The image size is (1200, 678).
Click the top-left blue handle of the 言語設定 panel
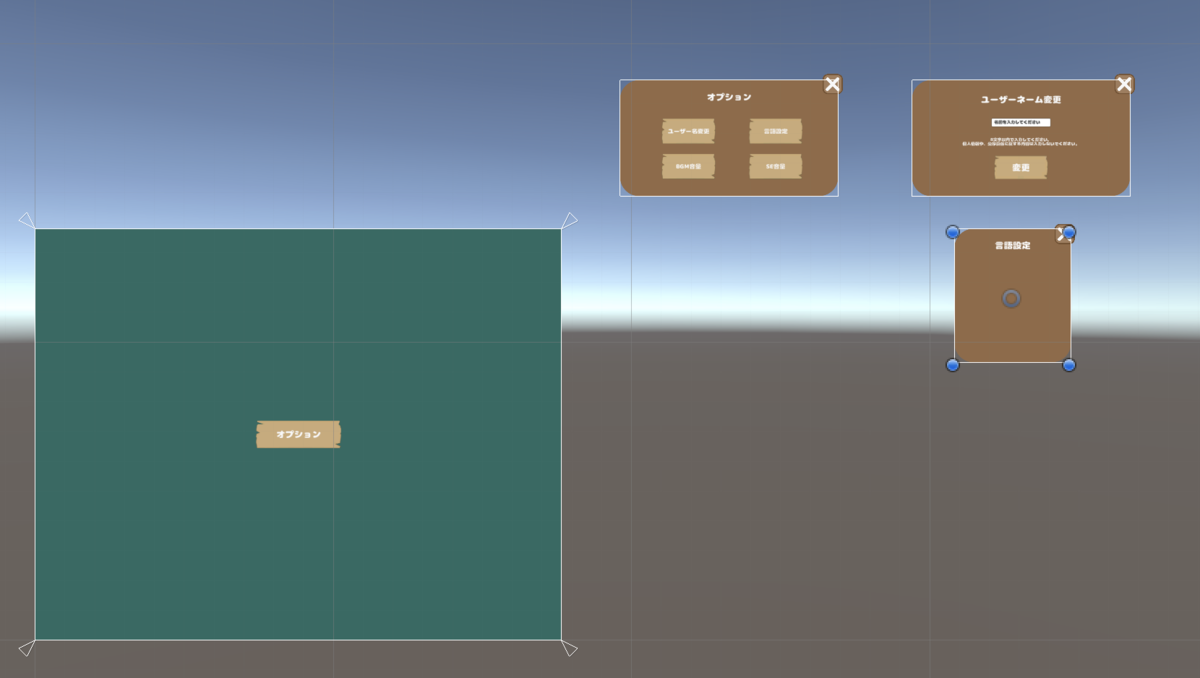953,232
